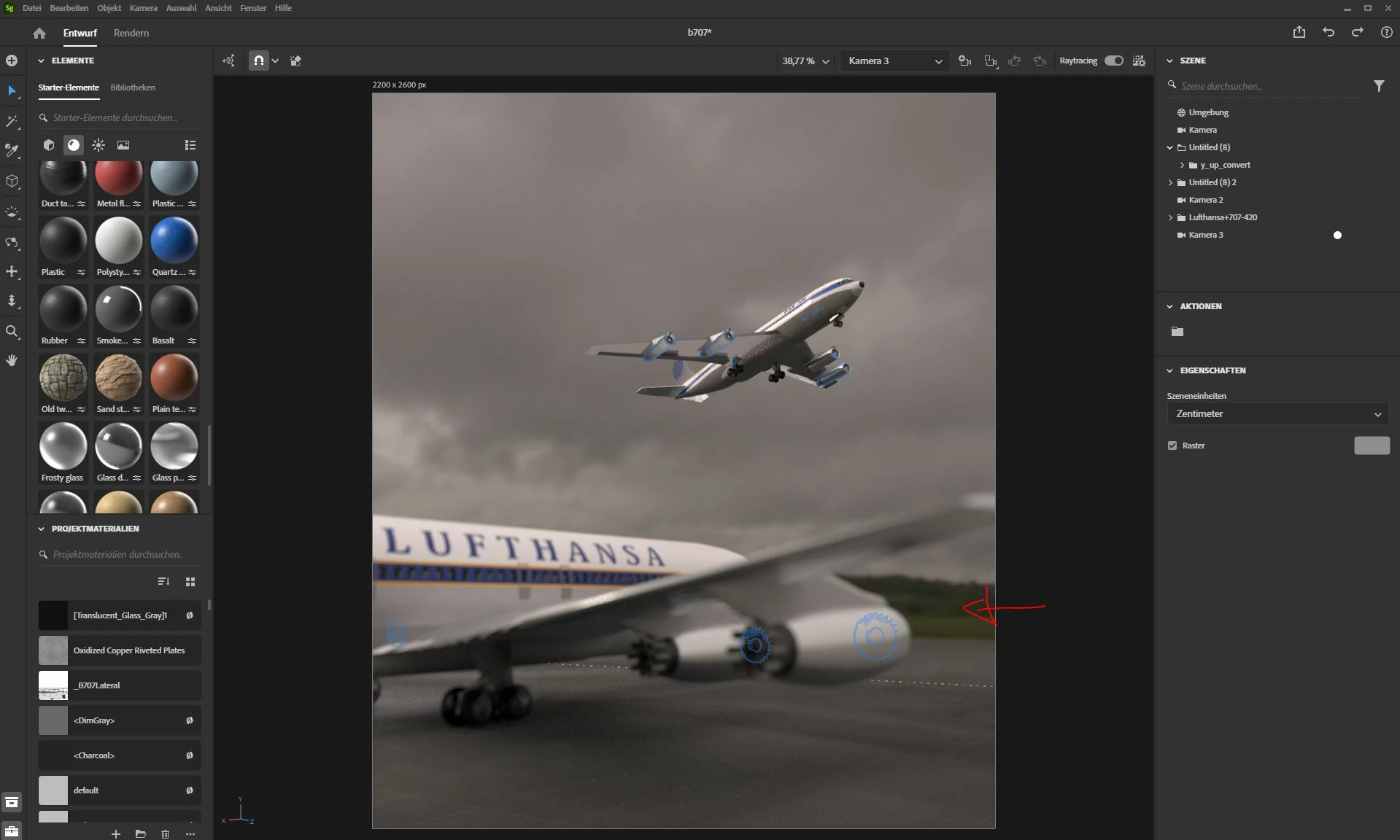Expand the y_up_convert folder
Viewport: 1400px width, 840px height.
[x=1182, y=165]
